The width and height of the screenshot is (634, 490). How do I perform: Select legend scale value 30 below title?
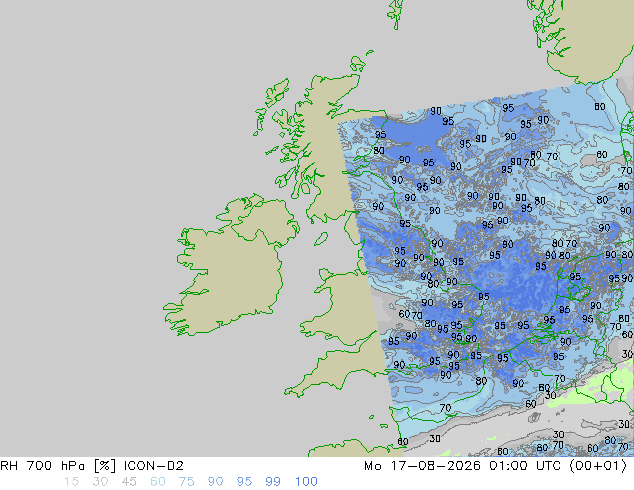coord(100,482)
